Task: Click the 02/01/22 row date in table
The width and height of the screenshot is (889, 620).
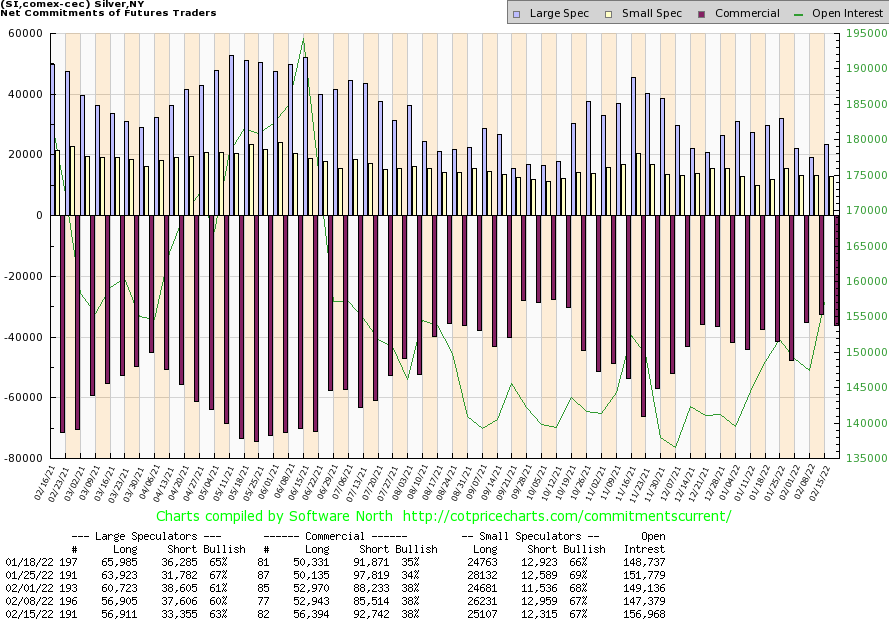Action: tap(25, 587)
